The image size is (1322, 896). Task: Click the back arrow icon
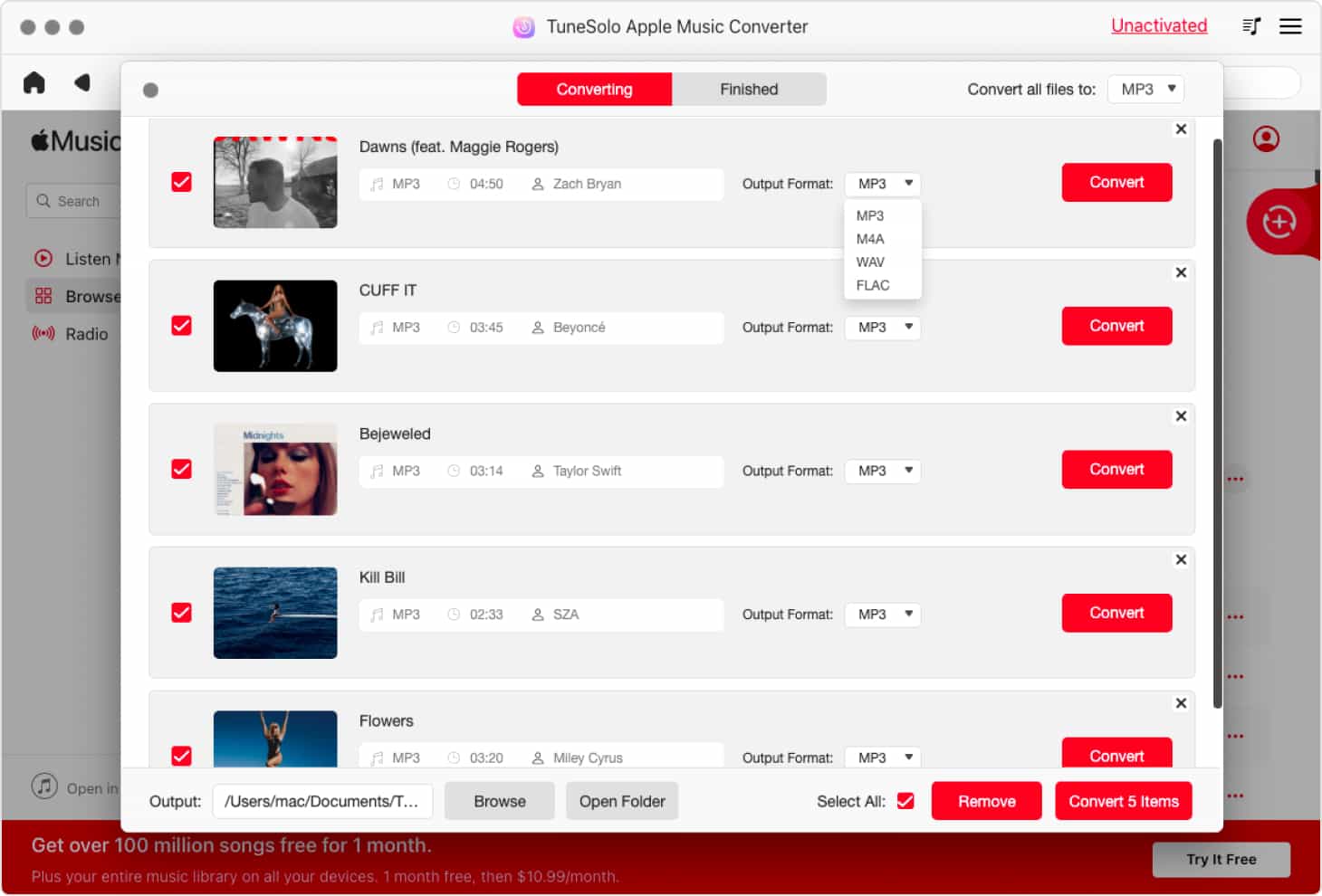[x=82, y=83]
